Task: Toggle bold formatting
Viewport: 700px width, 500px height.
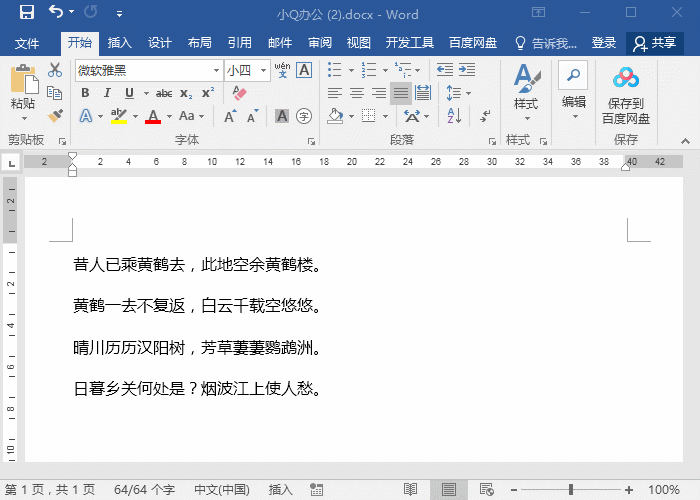Action: (85, 93)
